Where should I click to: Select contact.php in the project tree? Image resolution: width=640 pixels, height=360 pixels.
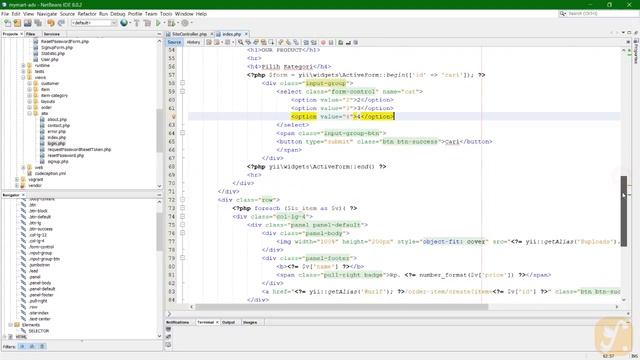tap(58, 126)
